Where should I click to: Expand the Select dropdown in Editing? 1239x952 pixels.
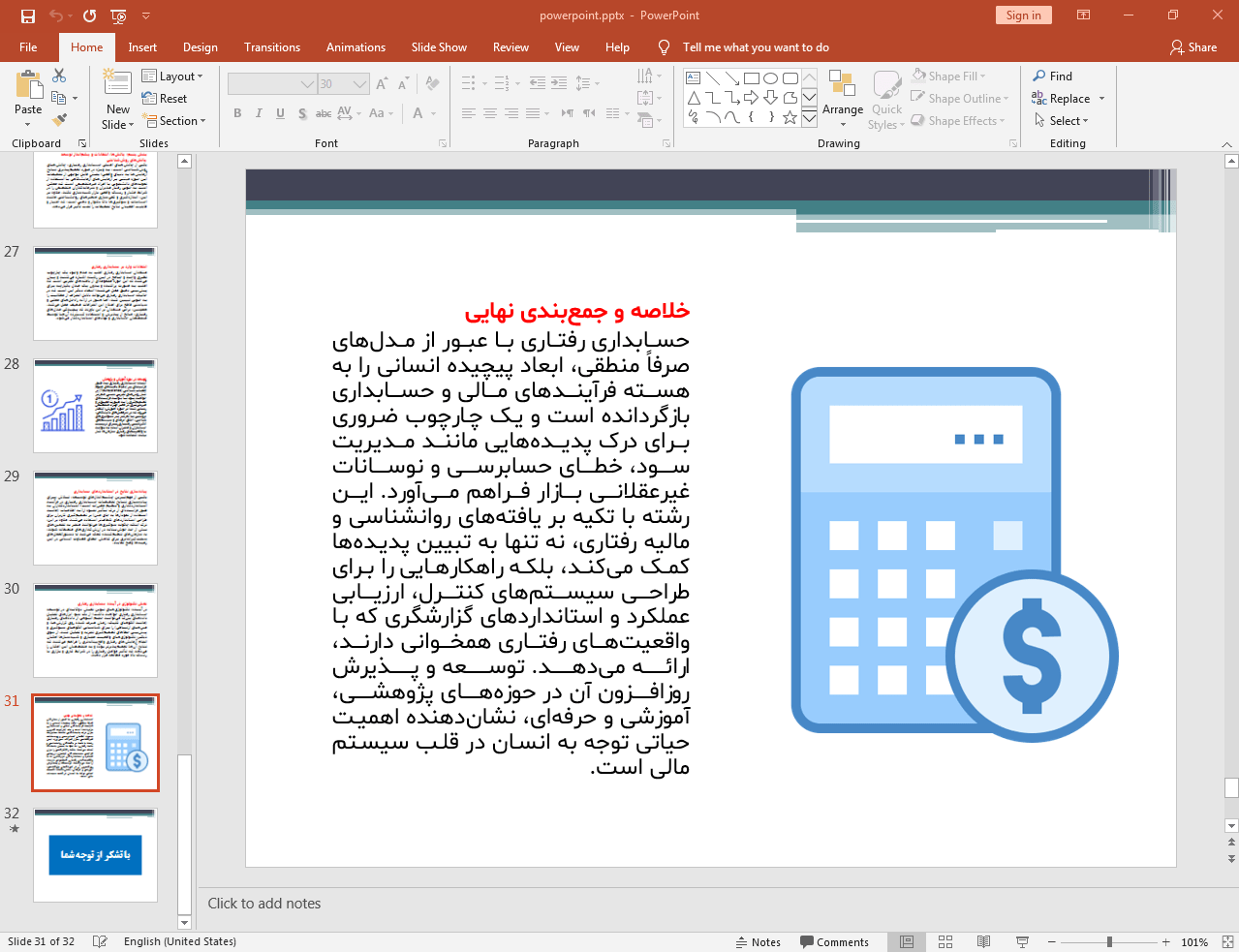(1063, 121)
